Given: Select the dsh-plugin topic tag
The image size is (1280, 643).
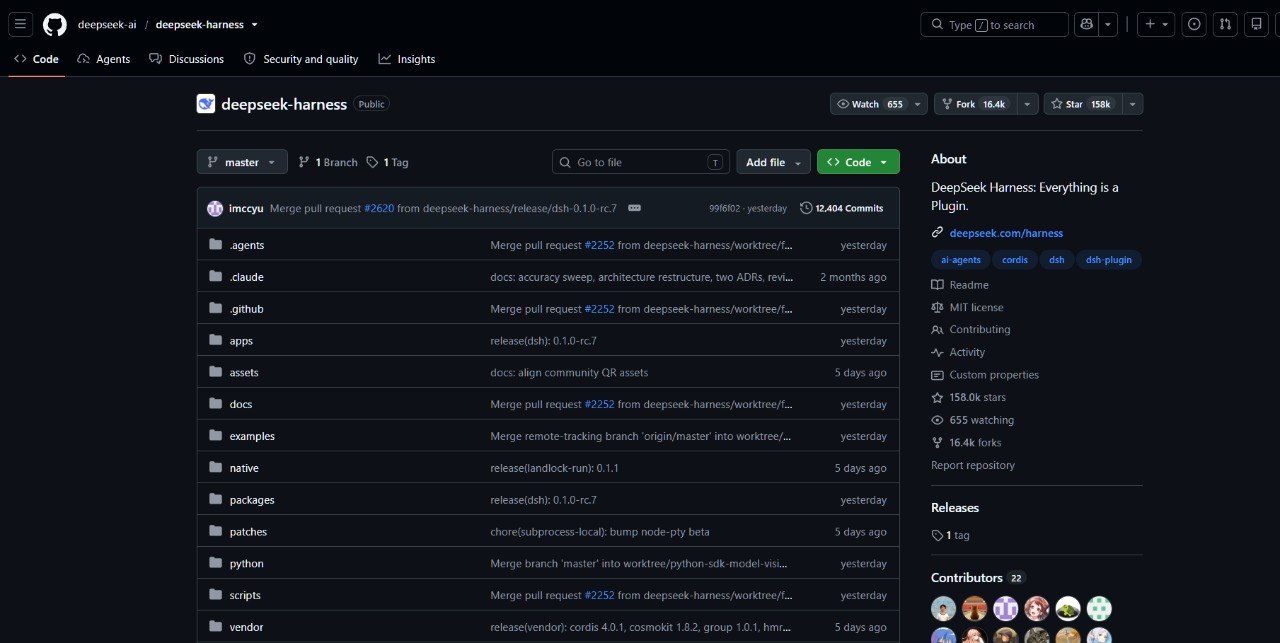Looking at the screenshot, I should 1109,260.
